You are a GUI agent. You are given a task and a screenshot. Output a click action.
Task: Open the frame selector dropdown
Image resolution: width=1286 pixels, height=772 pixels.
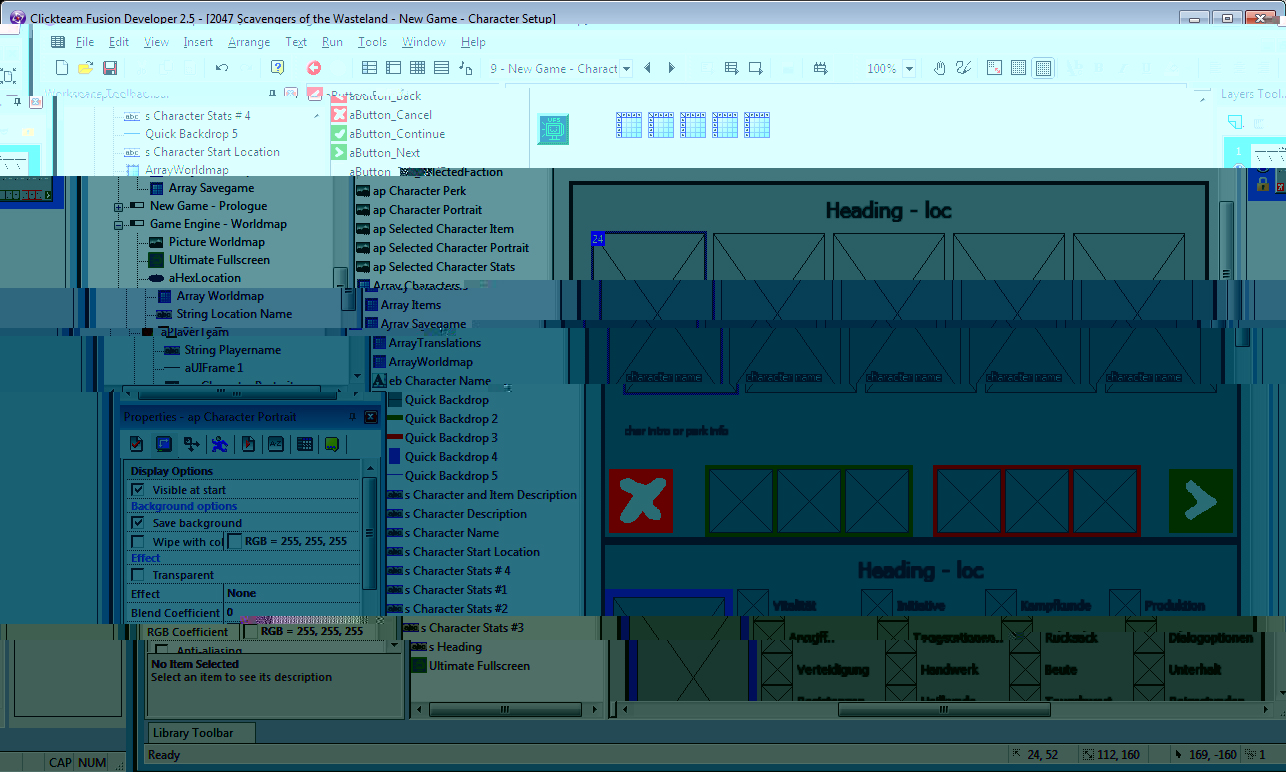(626, 69)
